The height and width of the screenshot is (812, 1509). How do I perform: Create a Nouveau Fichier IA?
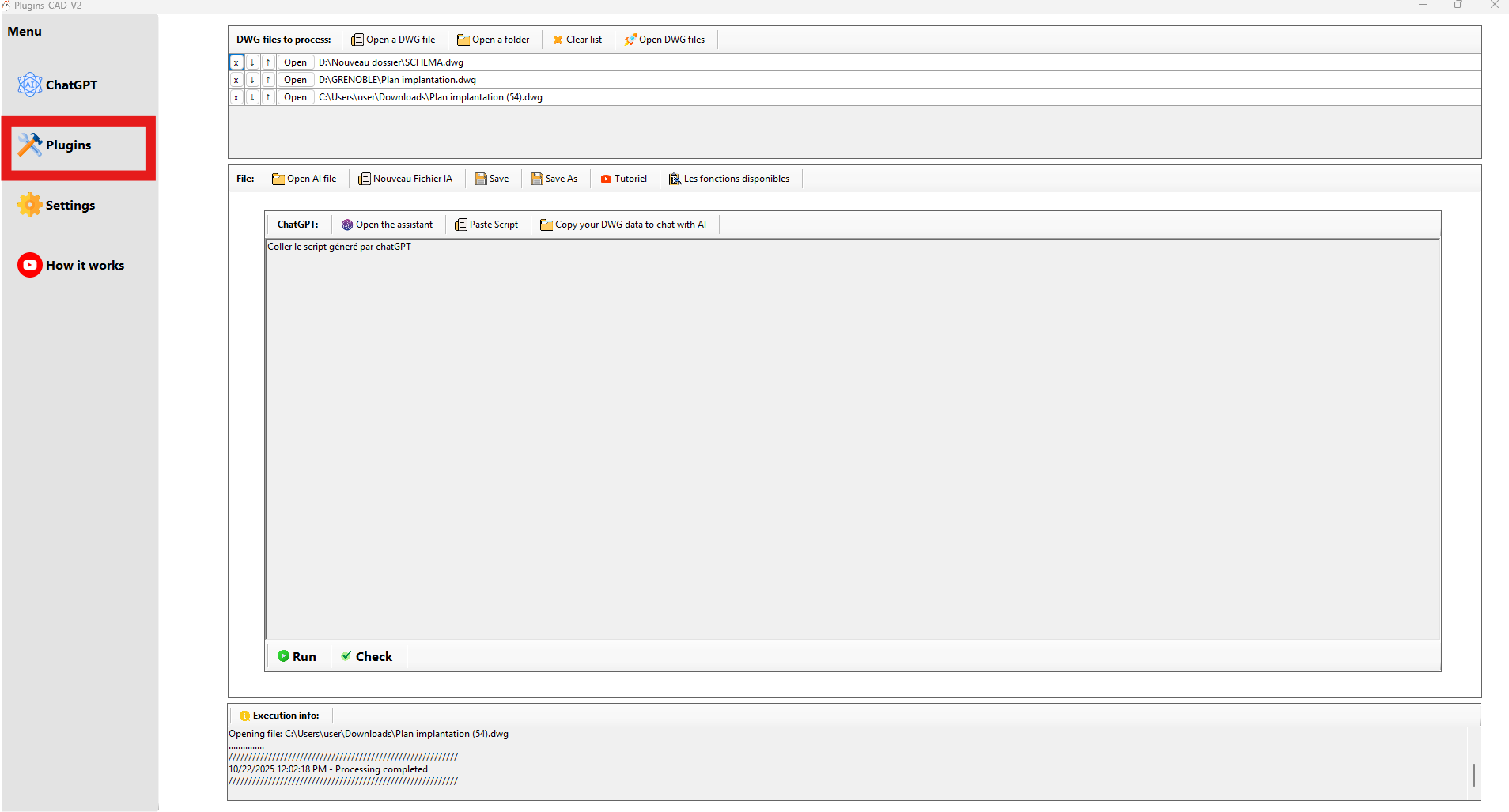click(x=406, y=179)
